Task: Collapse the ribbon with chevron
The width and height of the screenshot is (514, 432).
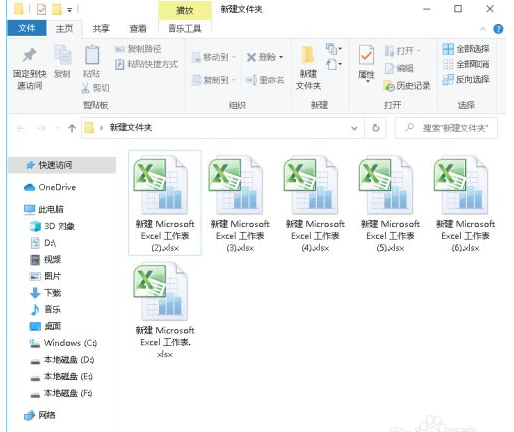Action: click(483, 29)
